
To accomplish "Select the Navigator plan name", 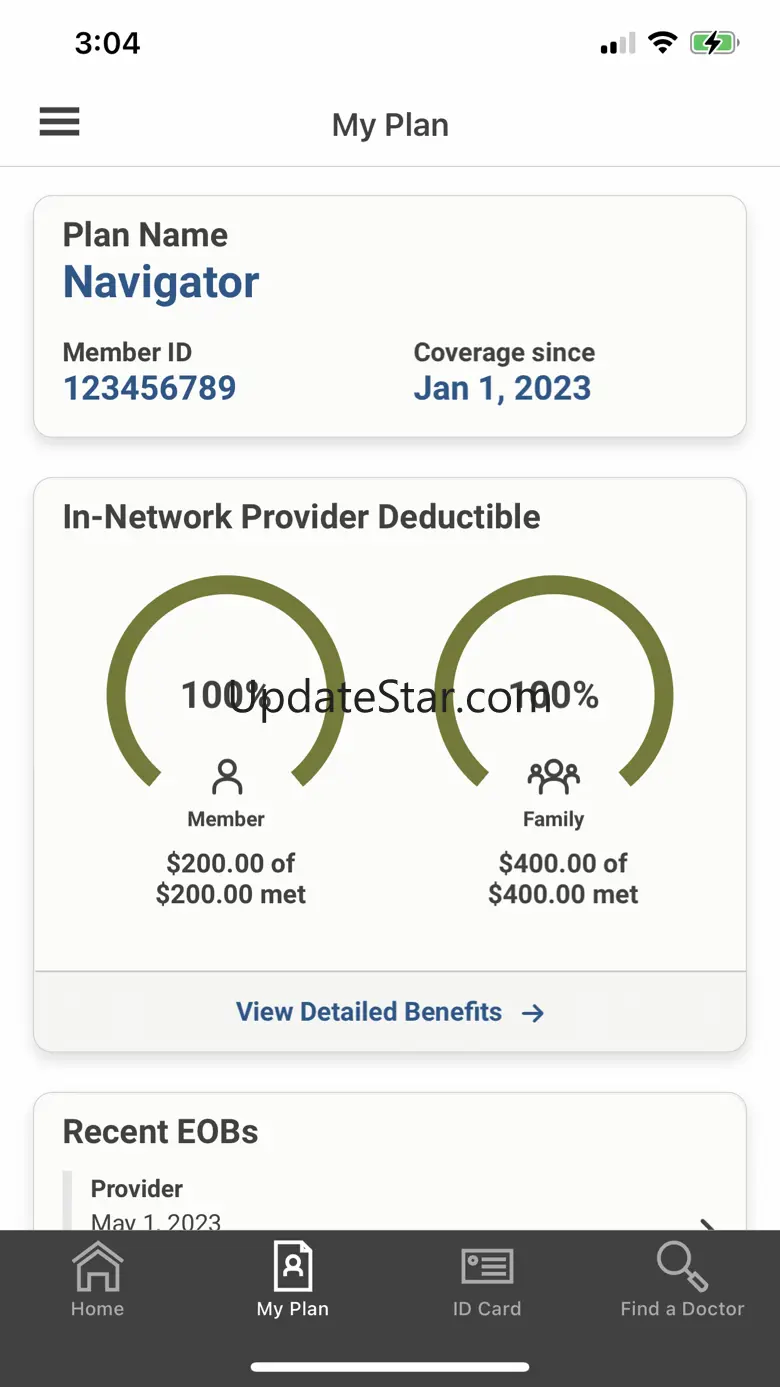I will click(x=161, y=283).
